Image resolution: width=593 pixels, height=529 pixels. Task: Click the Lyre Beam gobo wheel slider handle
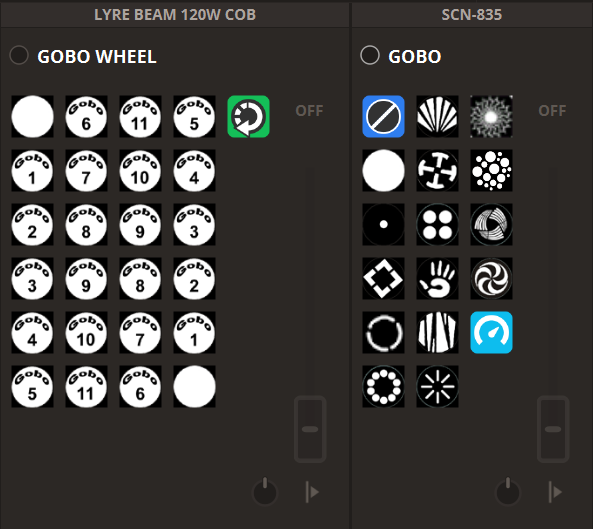pyautogui.click(x=310, y=429)
